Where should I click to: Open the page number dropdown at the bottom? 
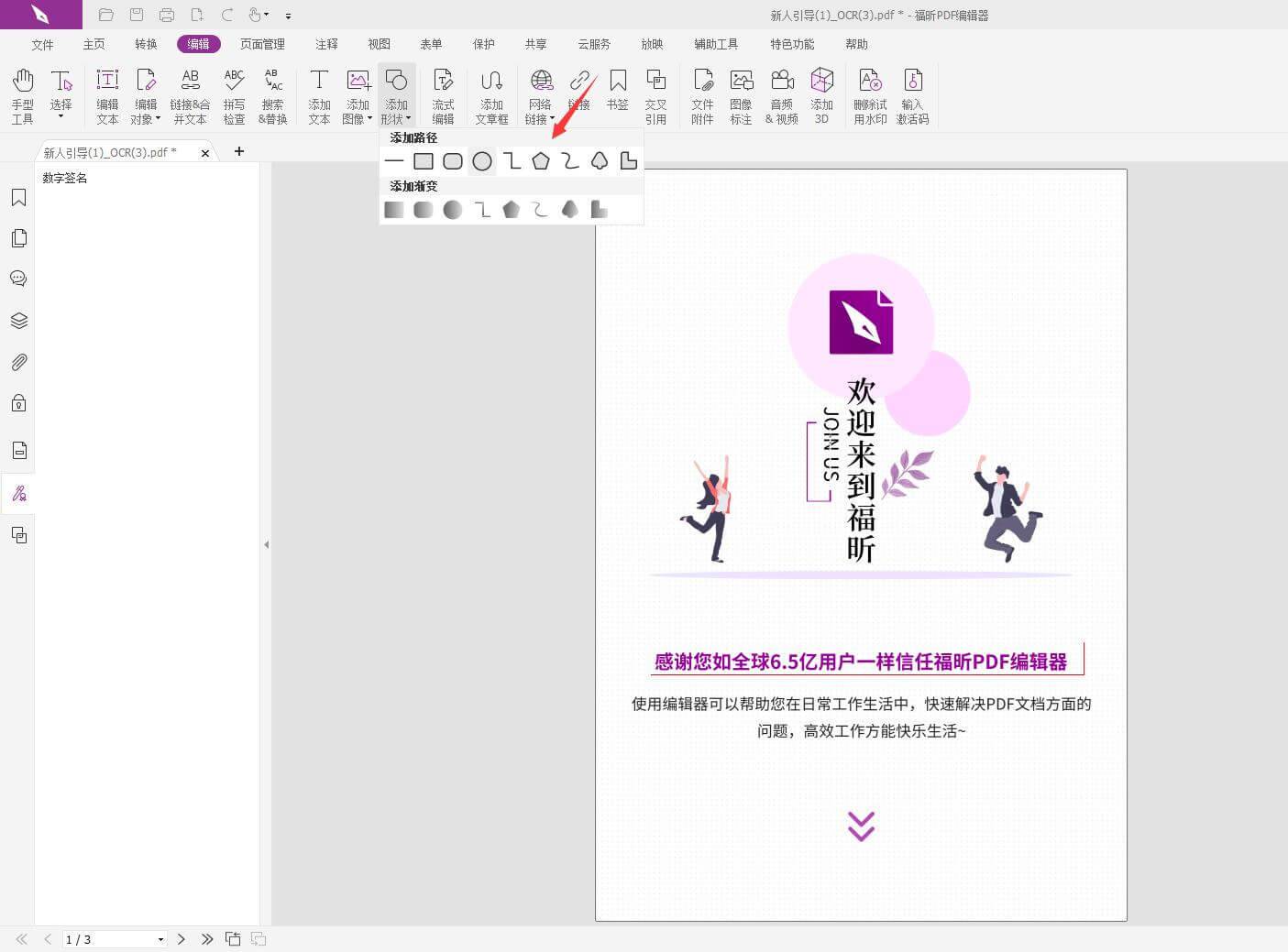pos(160,939)
